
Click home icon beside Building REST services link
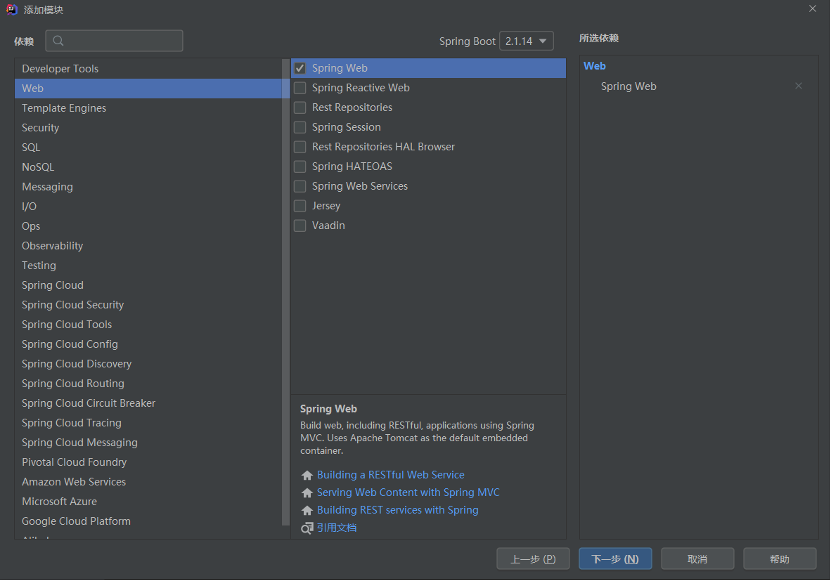tap(307, 511)
